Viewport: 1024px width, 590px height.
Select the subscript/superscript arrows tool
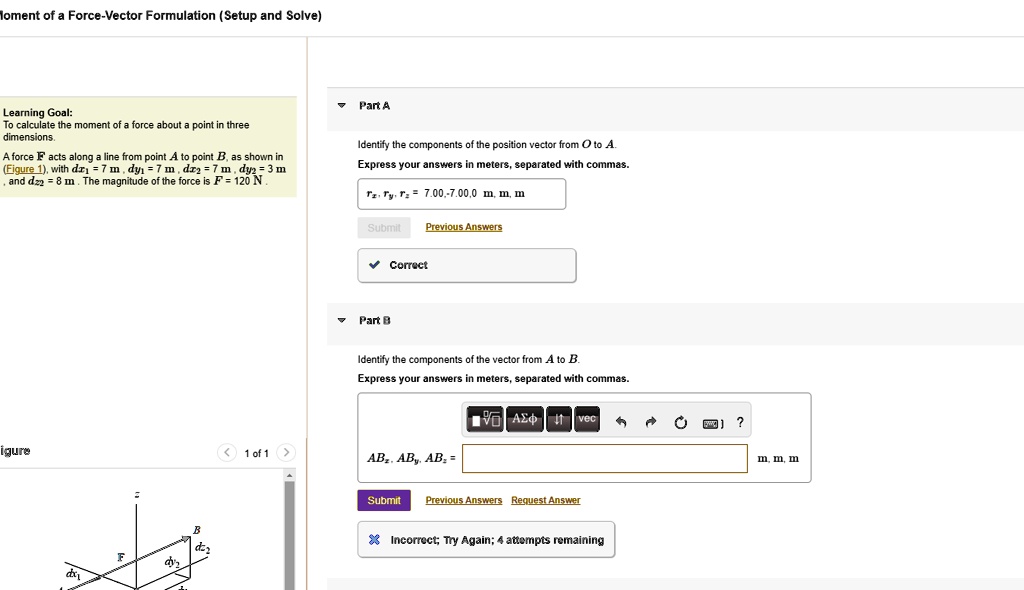tap(558, 419)
